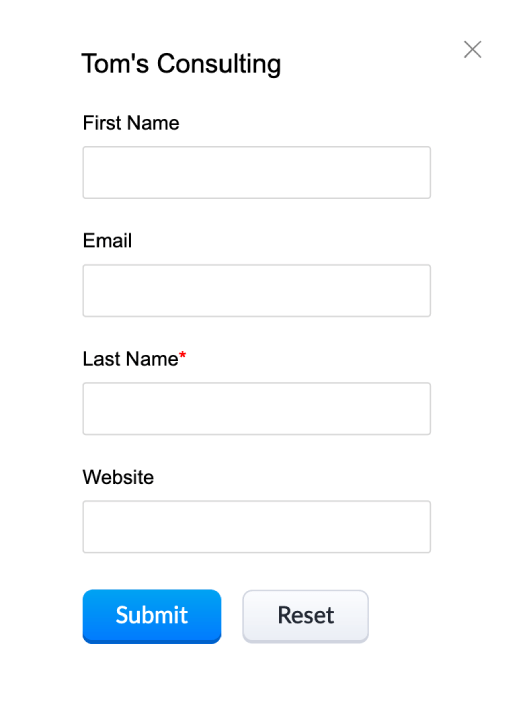
Task: Click the Last Name label
Action: click(x=130, y=359)
